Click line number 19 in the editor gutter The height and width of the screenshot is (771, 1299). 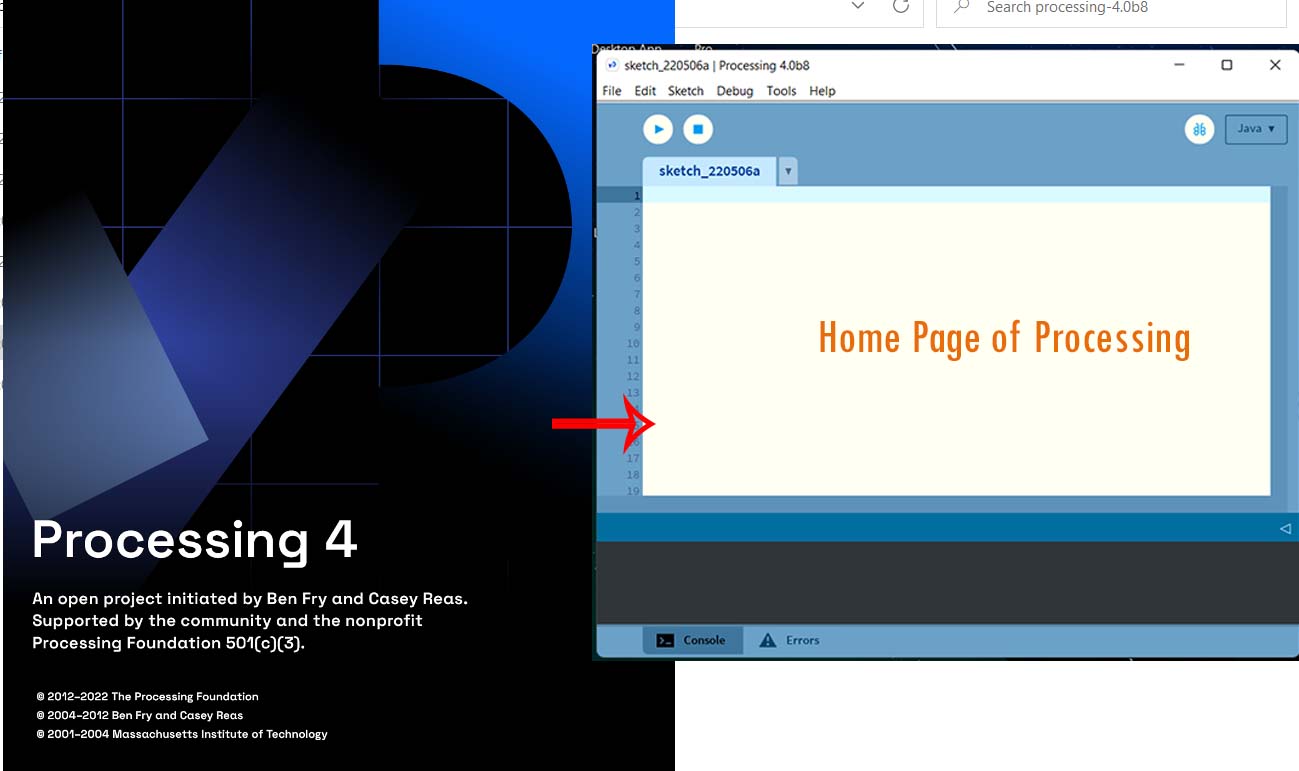pyautogui.click(x=633, y=491)
